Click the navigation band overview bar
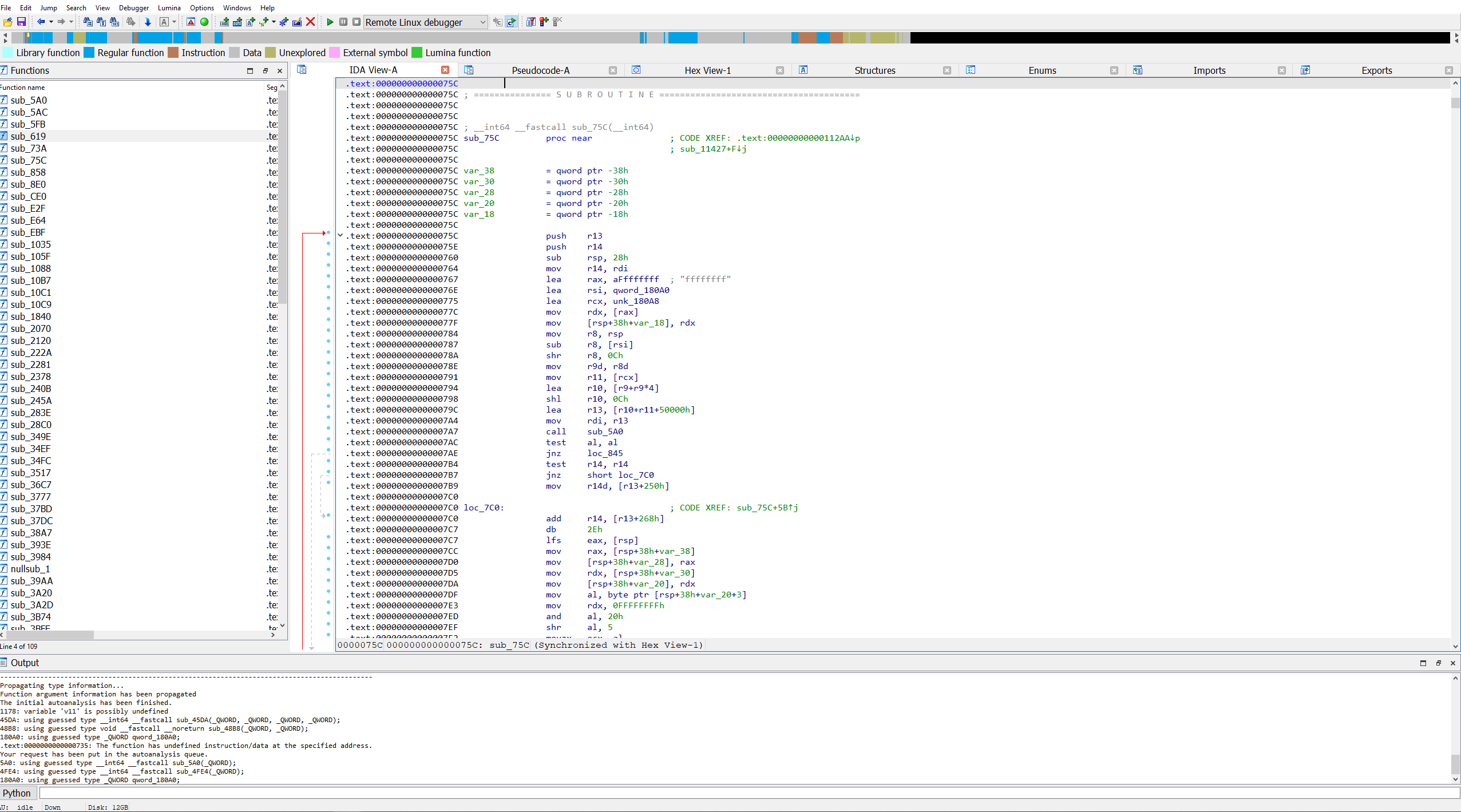Viewport: 1461px width, 812px height. pyautogui.click(x=401, y=38)
